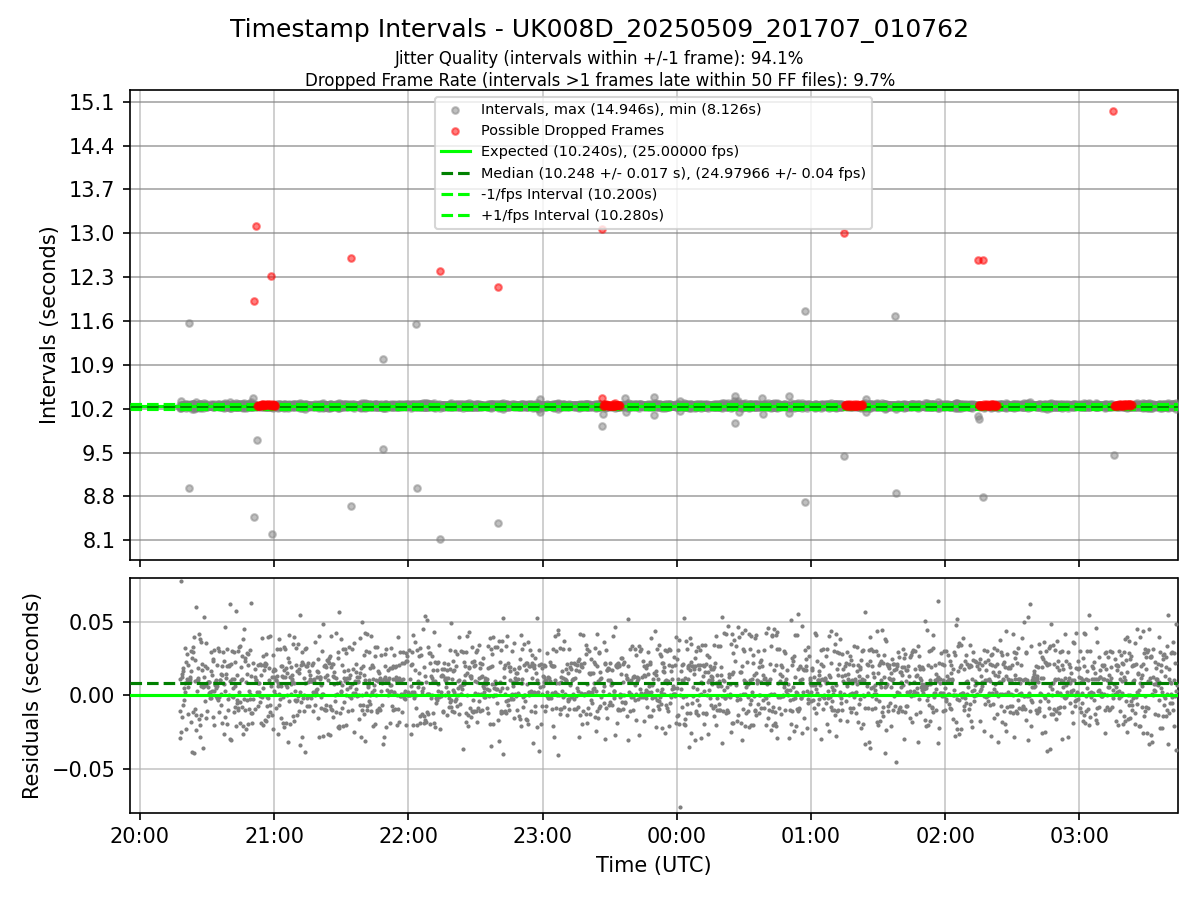
Task: Click the y-axis tick label 10.9
Action: (94, 365)
